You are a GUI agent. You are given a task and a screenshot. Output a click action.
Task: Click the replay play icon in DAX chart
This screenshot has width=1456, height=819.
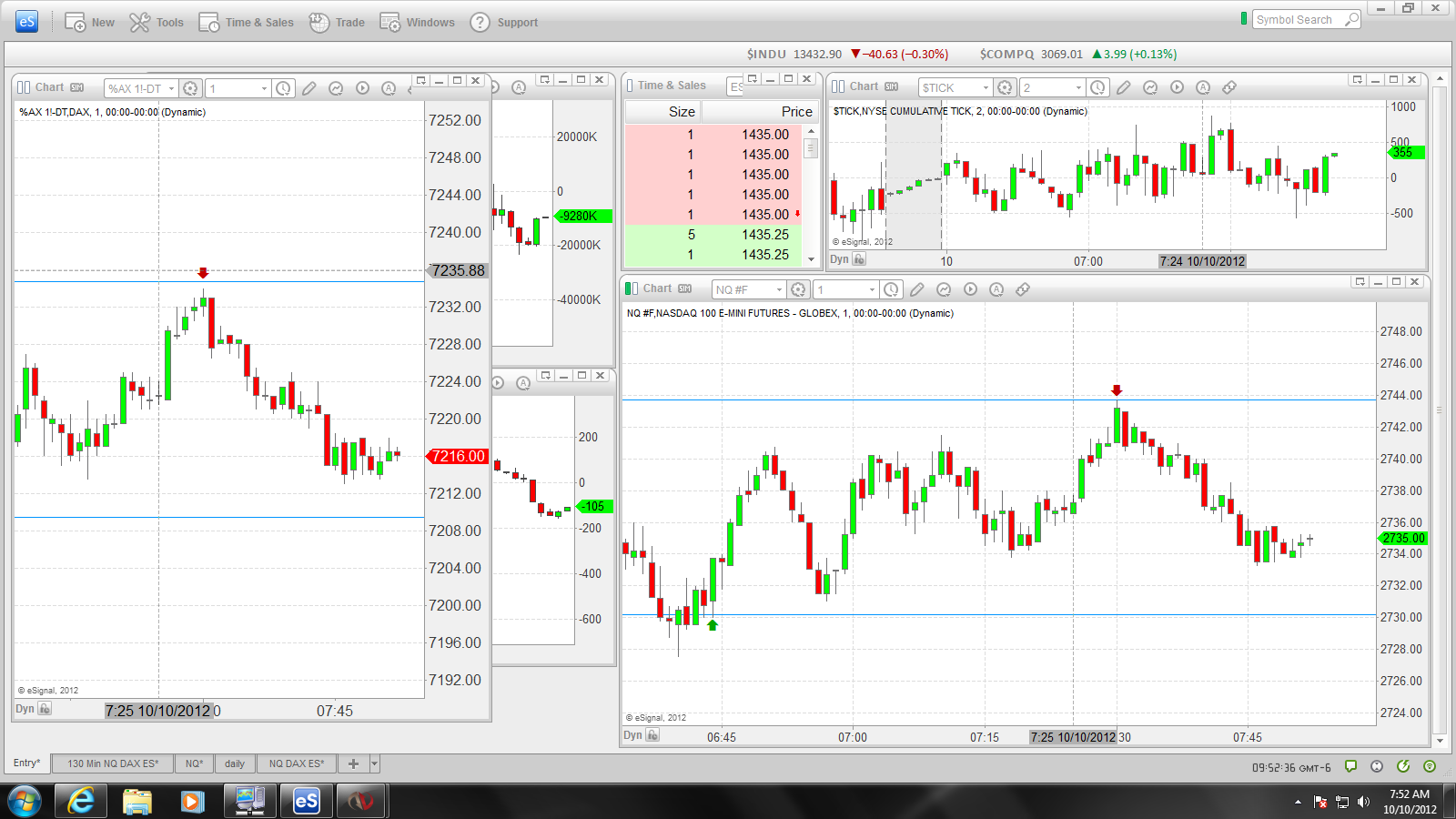click(362, 88)
